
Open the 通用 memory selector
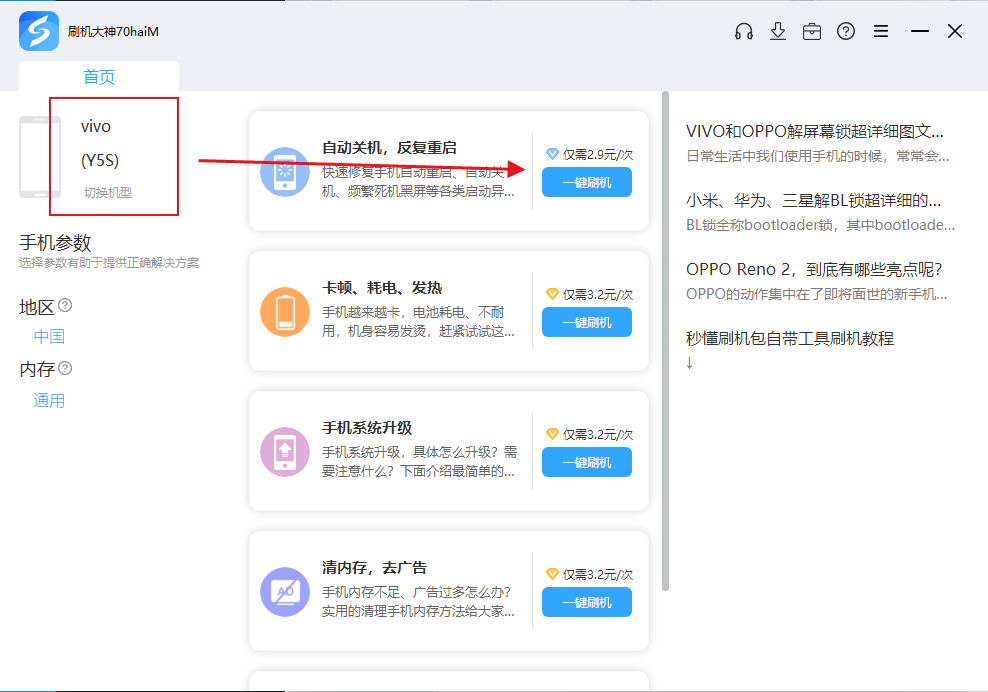pyautogui.click(x=49, y=401)
